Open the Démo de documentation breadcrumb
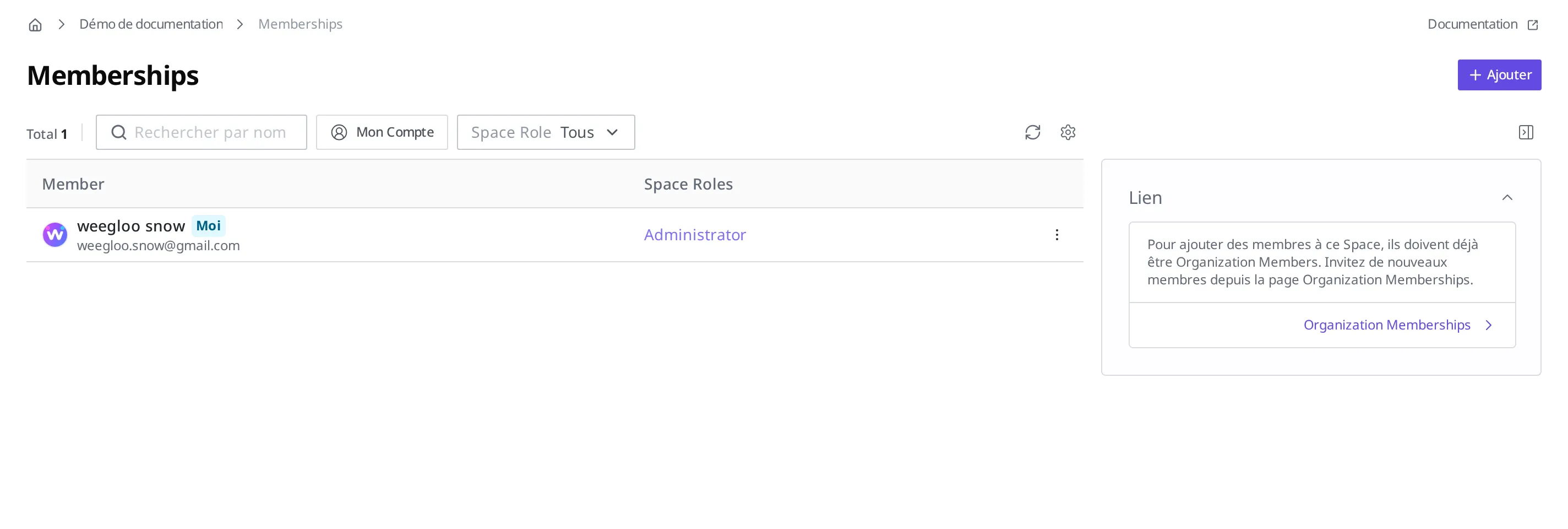The image size is (1568, 529). coord(151,24)
